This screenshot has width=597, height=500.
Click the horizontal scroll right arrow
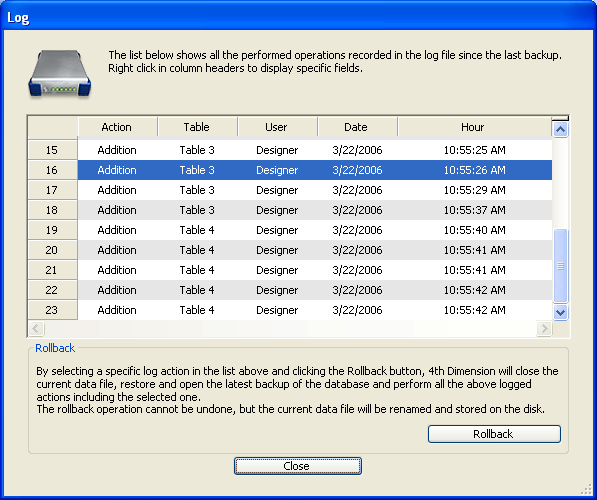[544, 328]
